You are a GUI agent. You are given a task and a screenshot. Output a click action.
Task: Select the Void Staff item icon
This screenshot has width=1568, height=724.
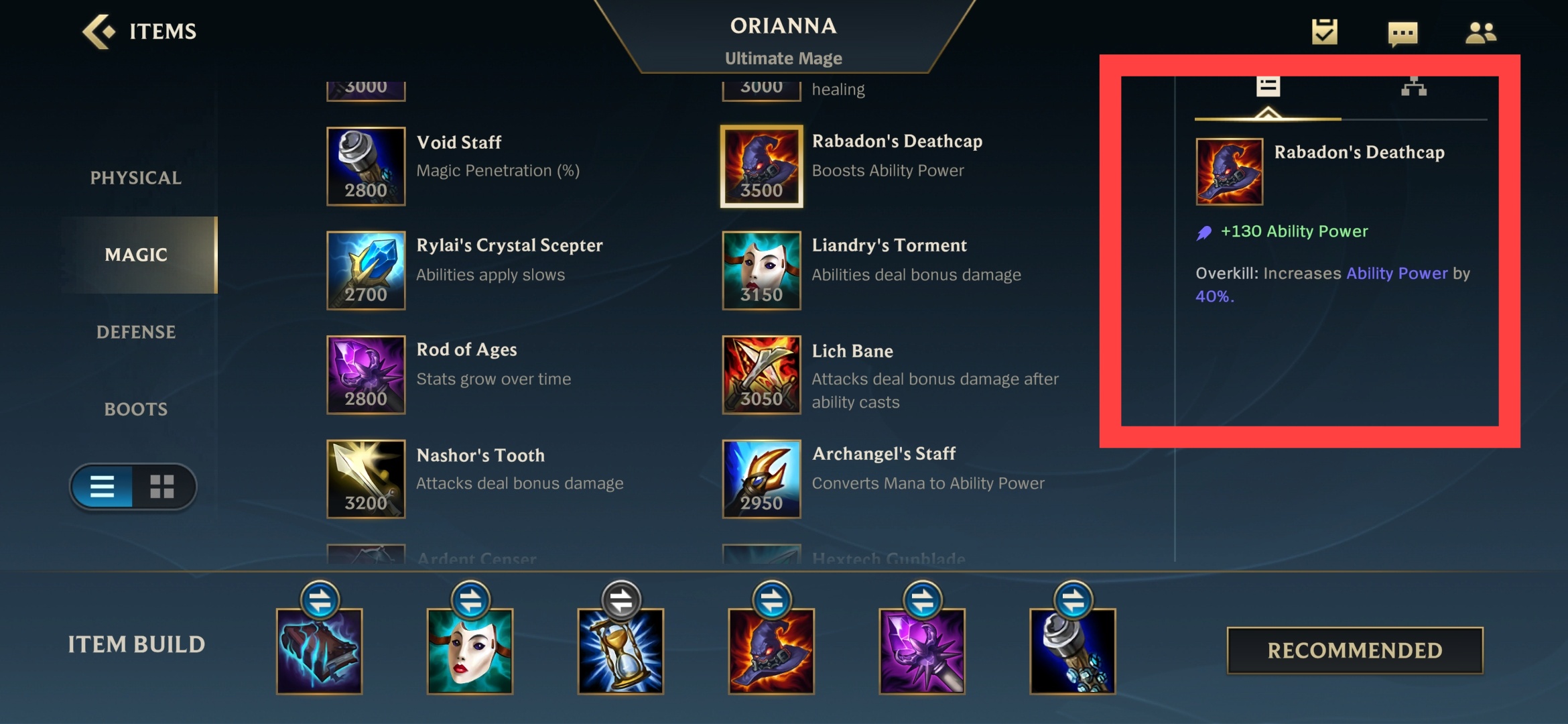[366, 166]
